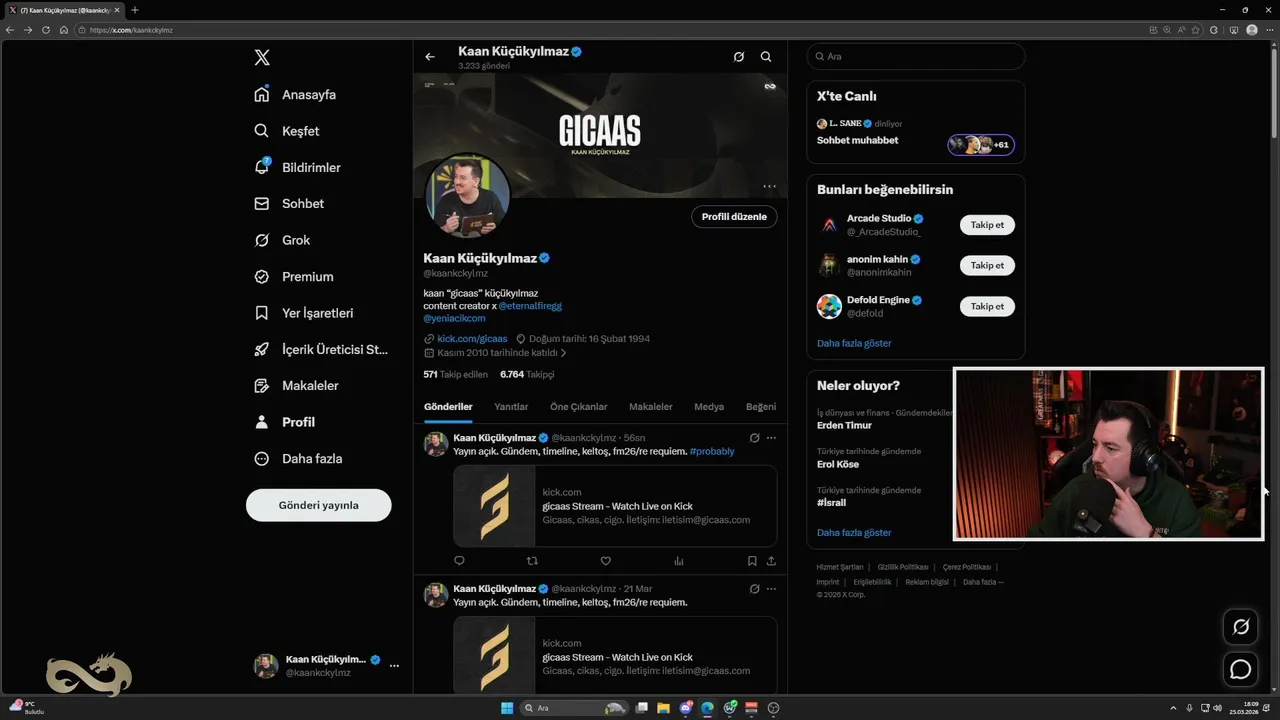Screen dimensions: 1280x720
Task: Open account switcher three-dots at bottom
Action: coord(394,665)
